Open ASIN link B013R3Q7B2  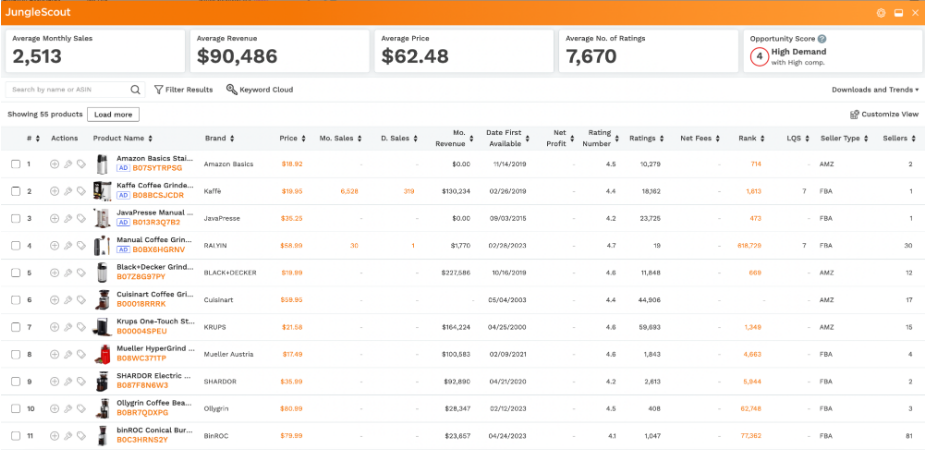tap(156, 223)
